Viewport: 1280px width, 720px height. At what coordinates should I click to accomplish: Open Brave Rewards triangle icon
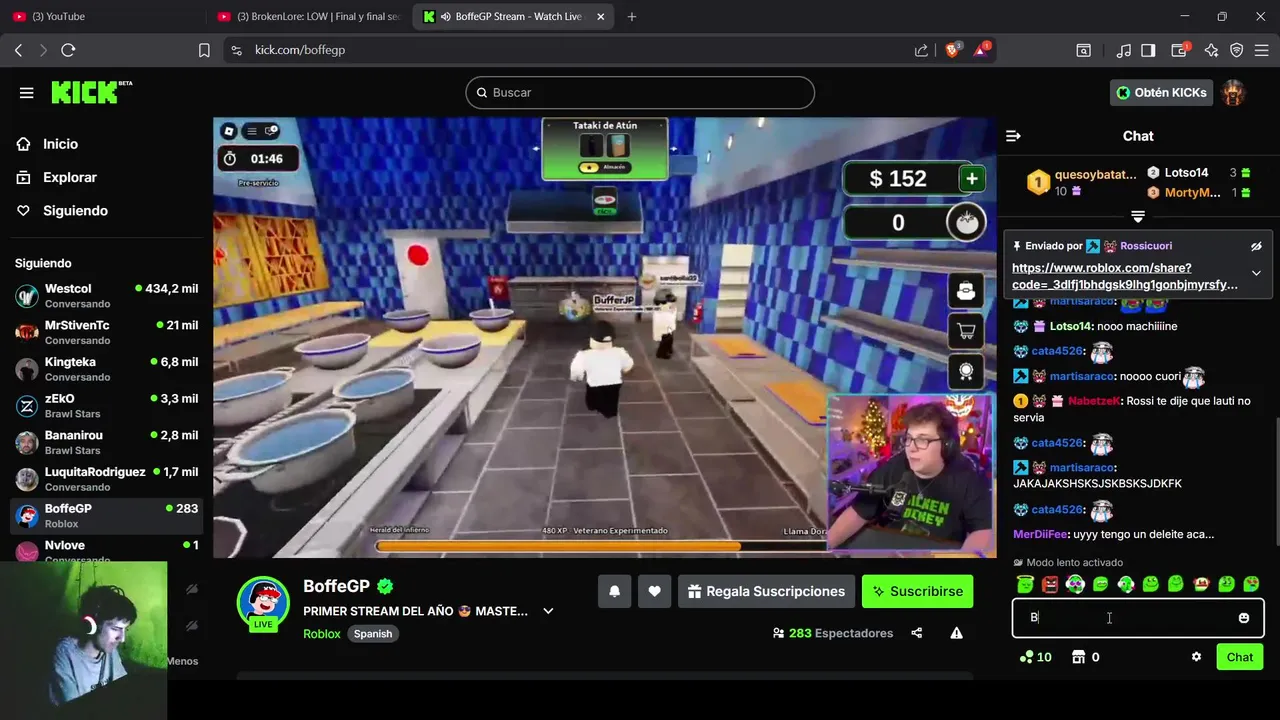tap(981, 50)
